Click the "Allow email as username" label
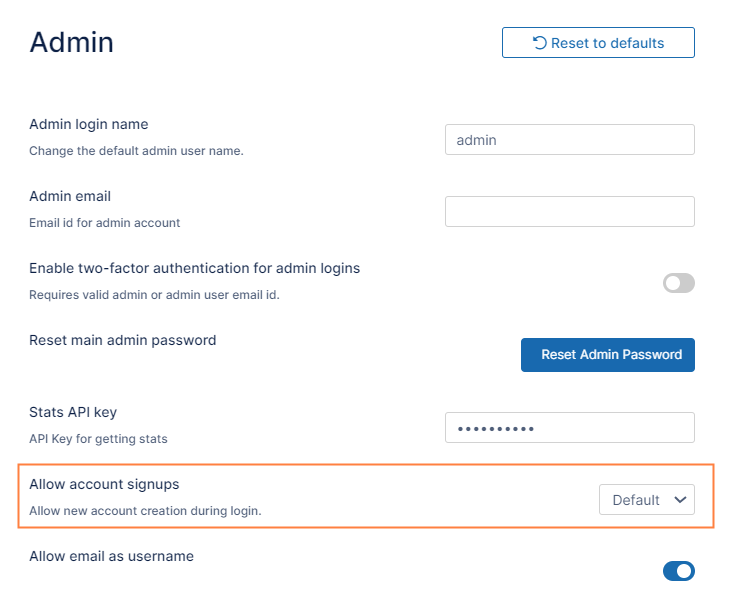 click(x=111, y=557)
